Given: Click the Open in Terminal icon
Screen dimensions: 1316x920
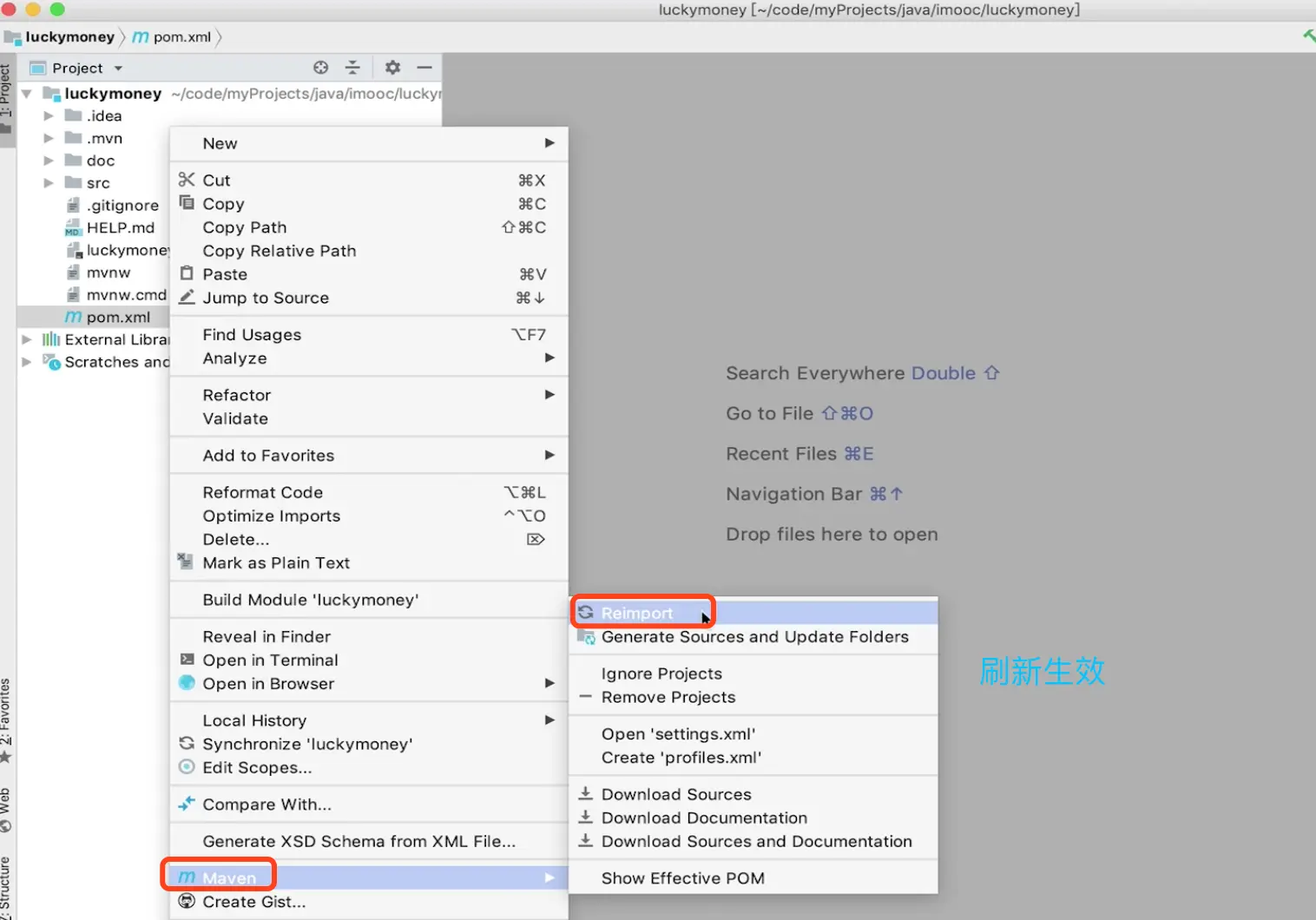Looking at the screenshot, I should pos(187,660).
